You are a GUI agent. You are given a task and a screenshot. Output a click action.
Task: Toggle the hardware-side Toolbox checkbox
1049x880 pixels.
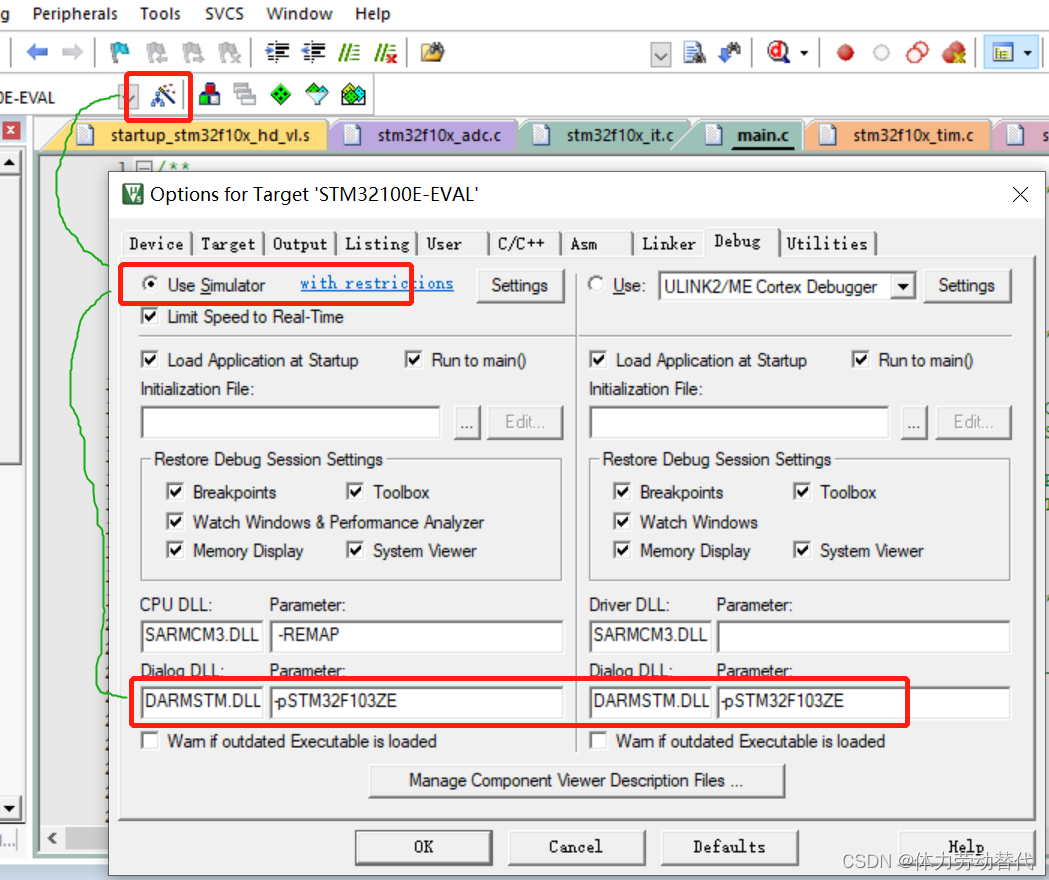tap(801, 492)
